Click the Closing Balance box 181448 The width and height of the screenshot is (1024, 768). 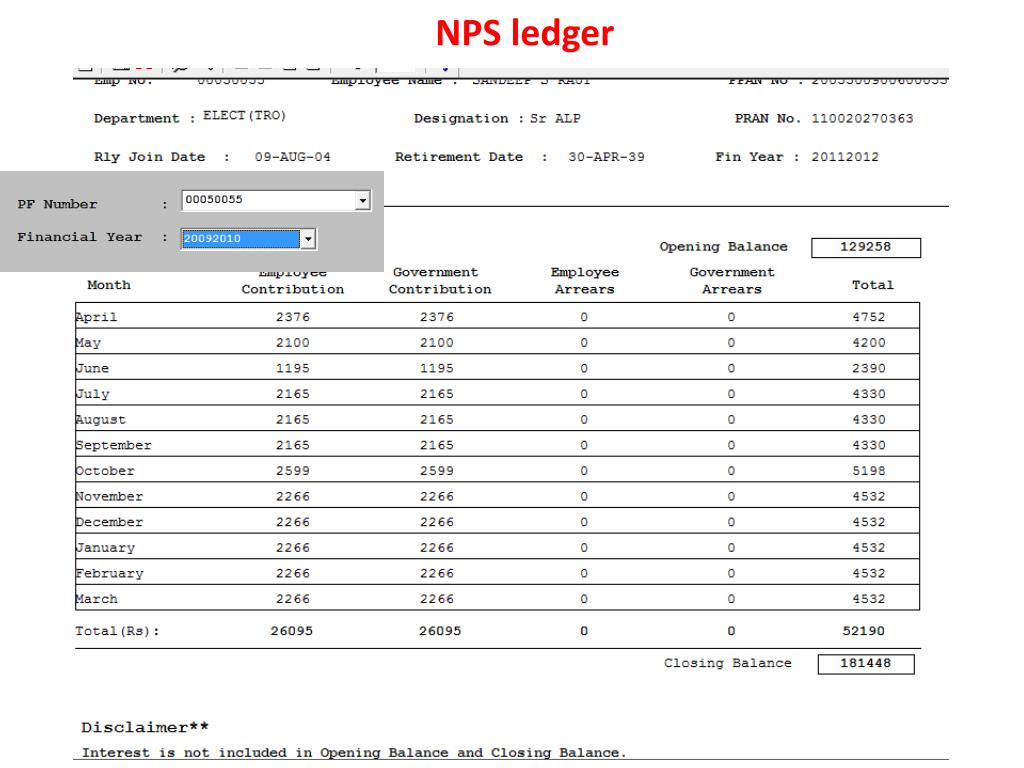point(866,664)
